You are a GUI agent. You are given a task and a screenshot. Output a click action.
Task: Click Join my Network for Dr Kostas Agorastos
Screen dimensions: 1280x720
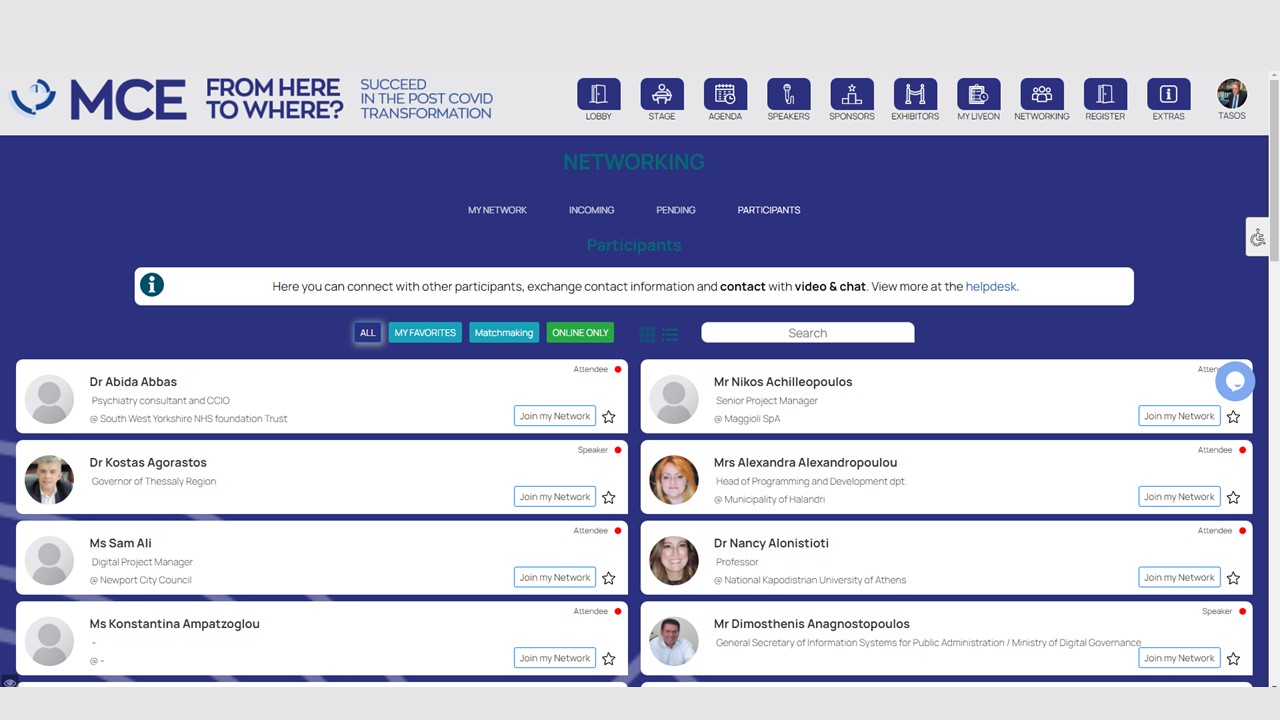pyautogui.click(x=555, y=497)
